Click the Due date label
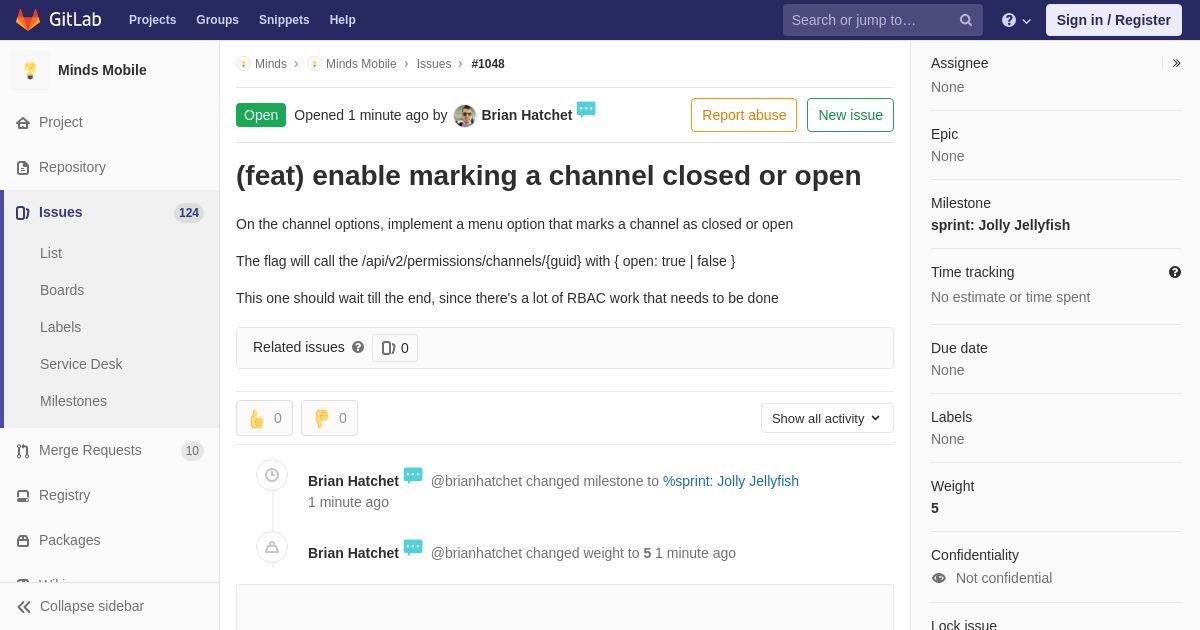 [x=959, y=348]
